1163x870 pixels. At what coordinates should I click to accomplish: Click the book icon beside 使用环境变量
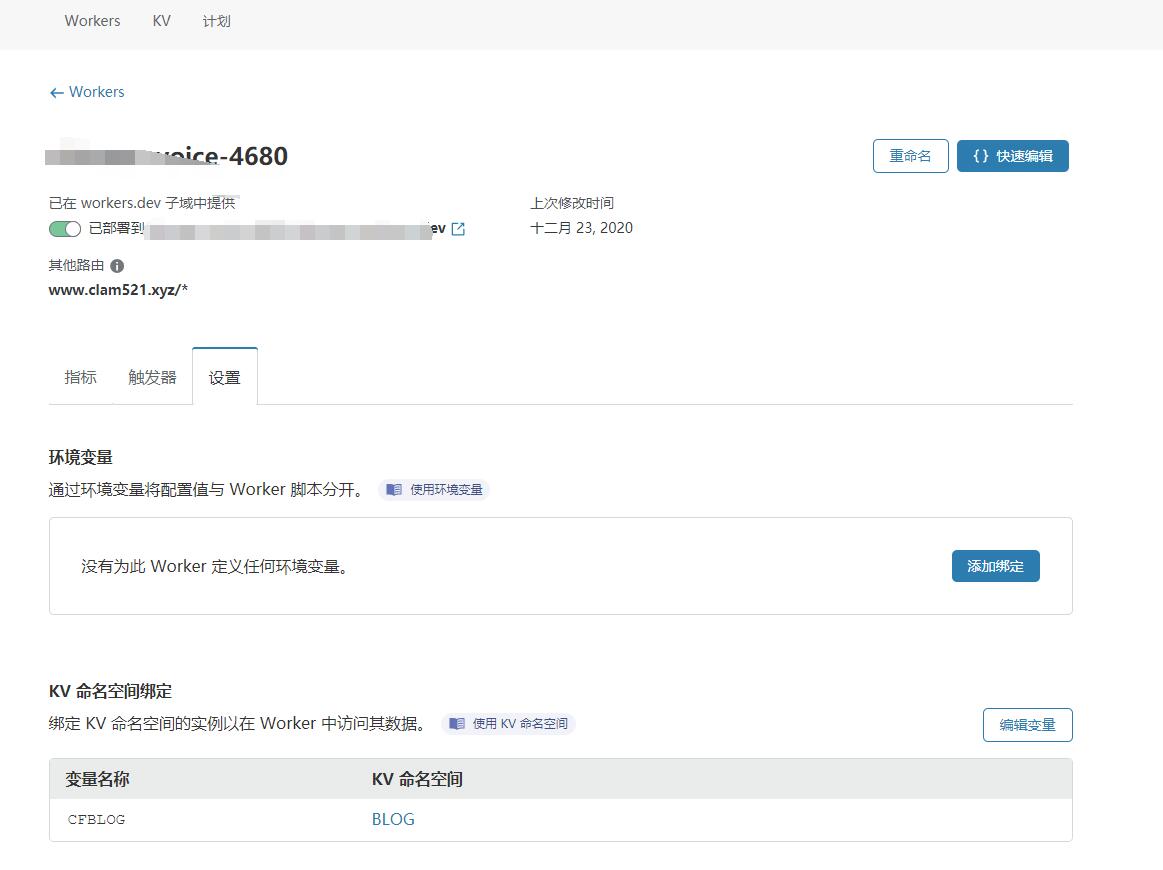click(x=394, y=490)
